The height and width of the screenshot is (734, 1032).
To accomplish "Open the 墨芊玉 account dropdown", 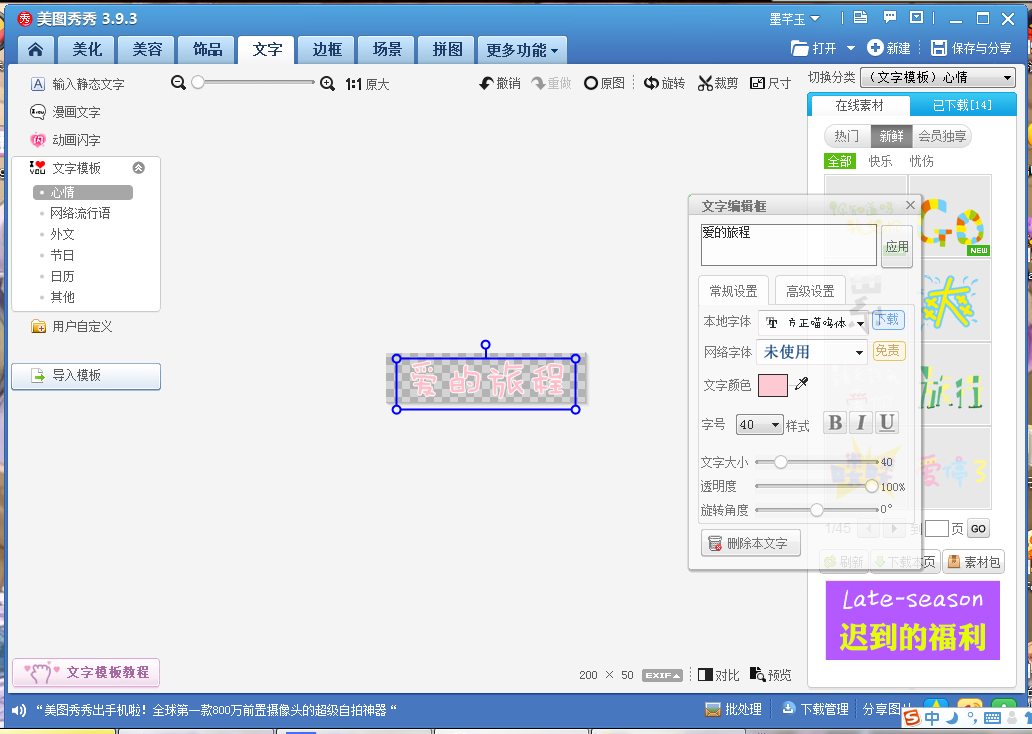I will coord(794,19).
